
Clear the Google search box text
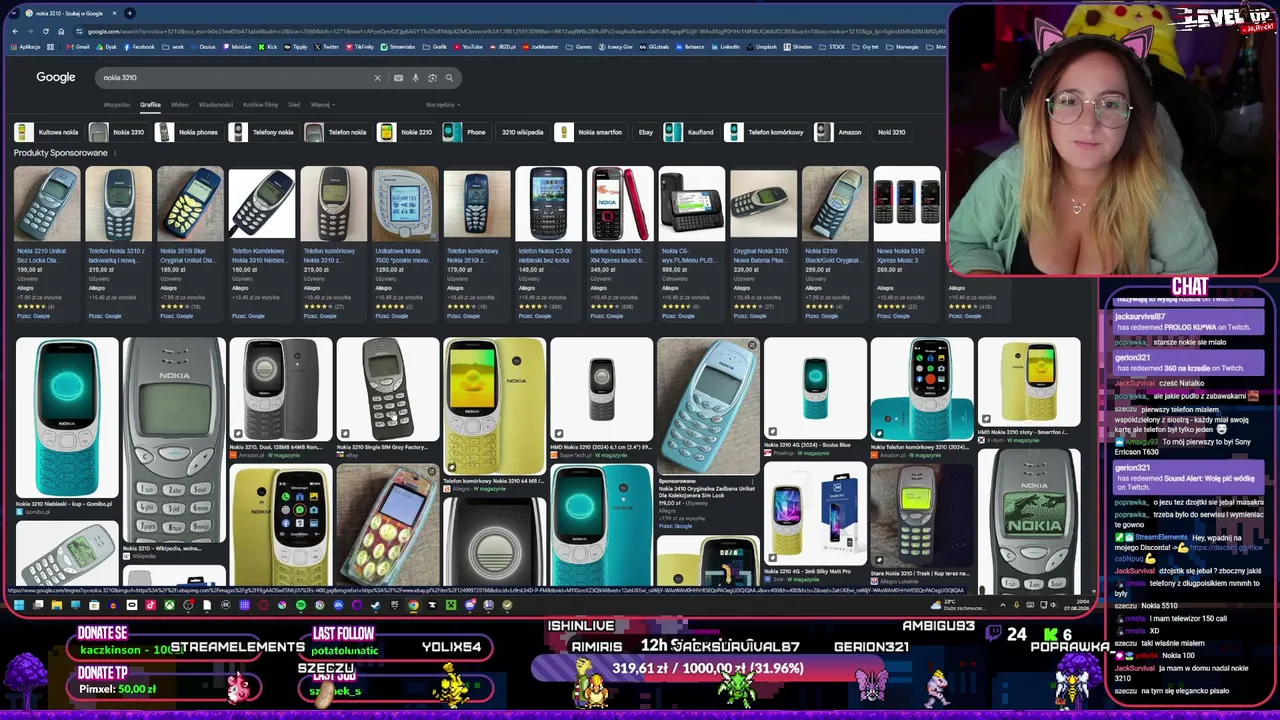pyautogui.click(x=377, y=78)
